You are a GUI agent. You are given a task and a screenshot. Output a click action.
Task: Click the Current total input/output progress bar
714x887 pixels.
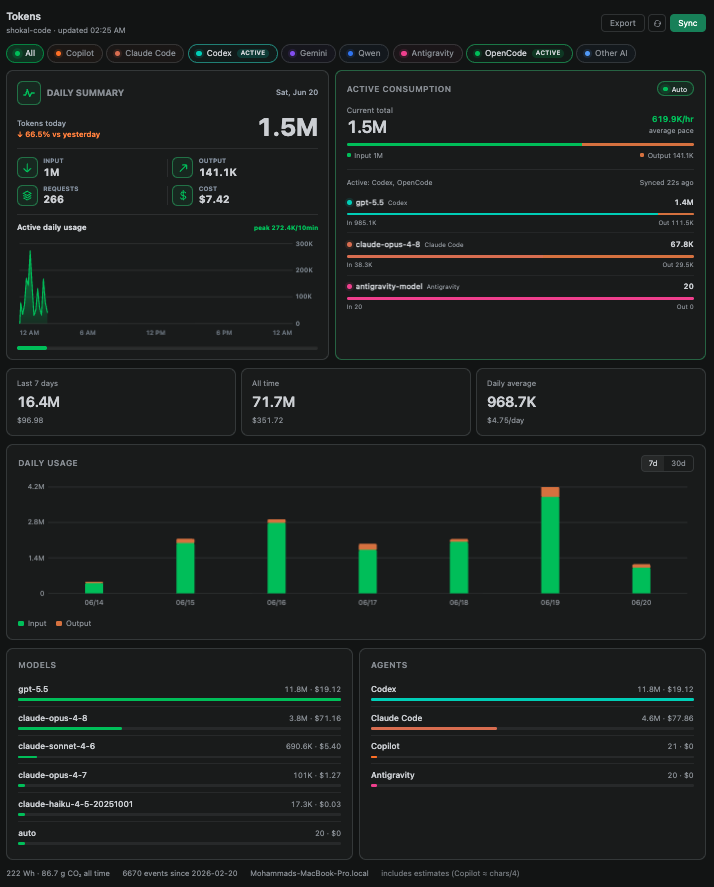point(520,145)
